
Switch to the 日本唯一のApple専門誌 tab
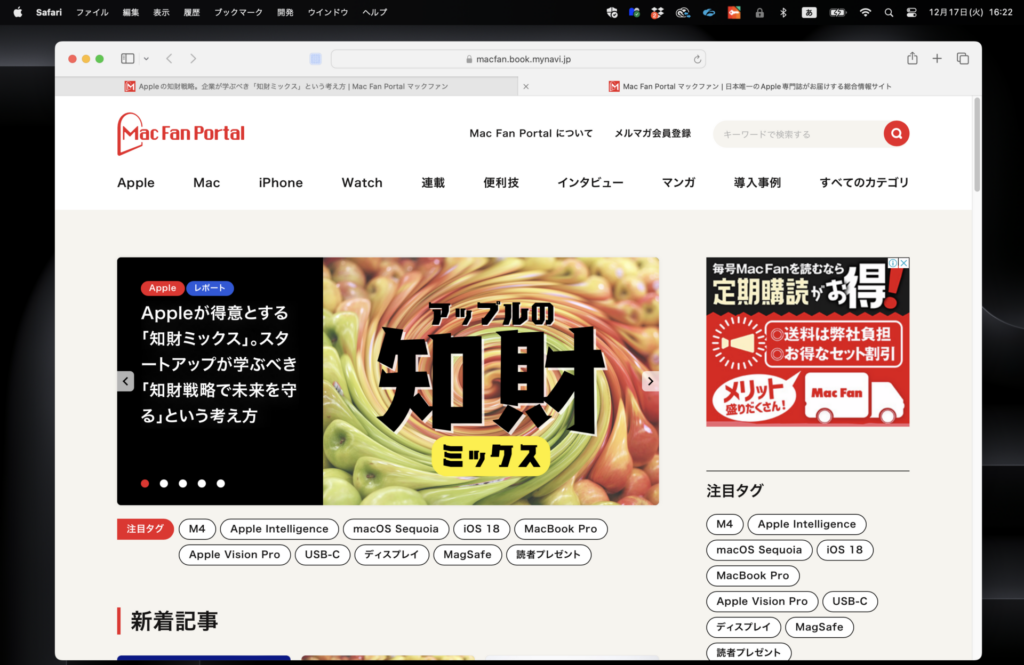click(x=750, y=86)
